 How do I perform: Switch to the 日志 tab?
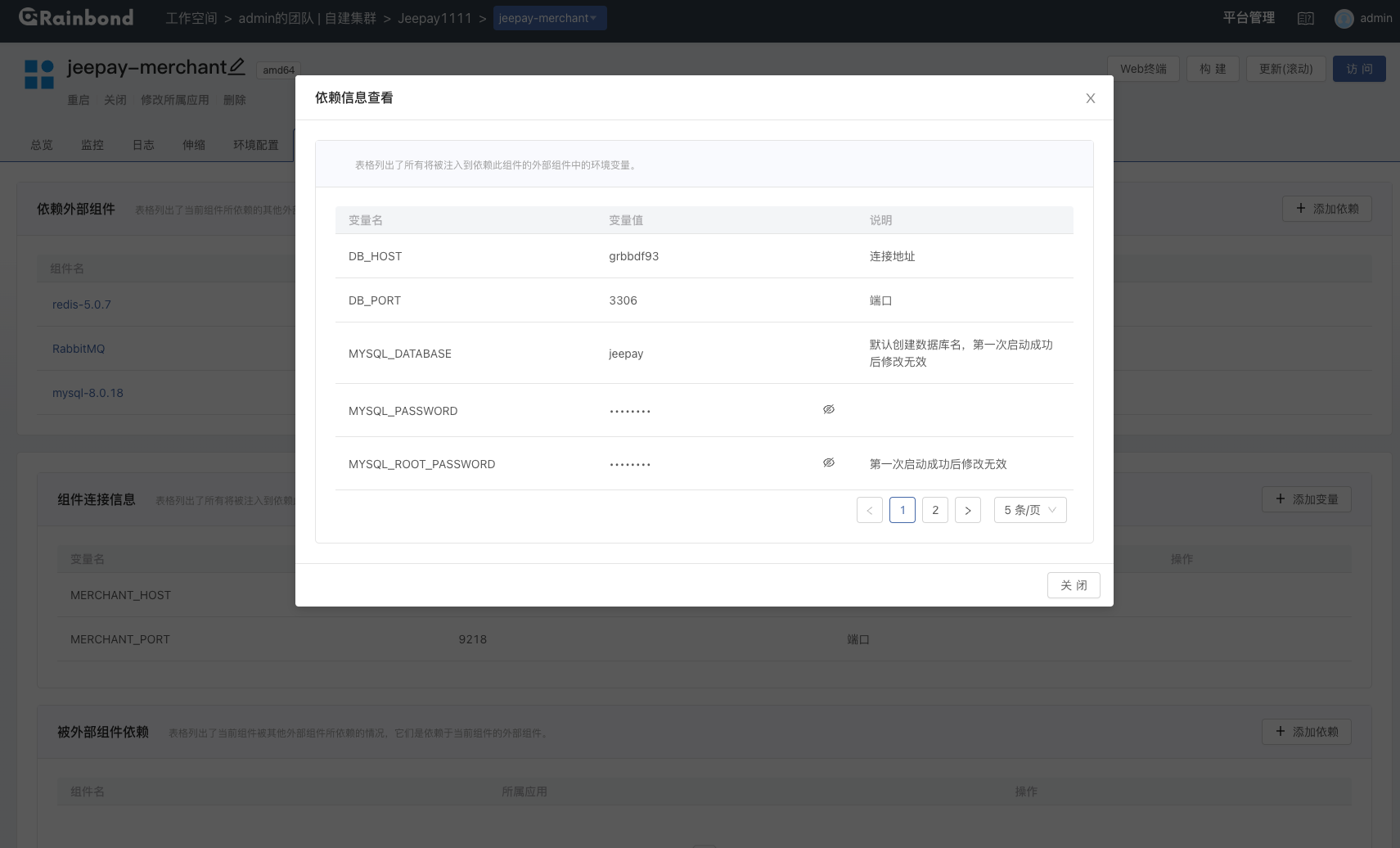[143, 145]
